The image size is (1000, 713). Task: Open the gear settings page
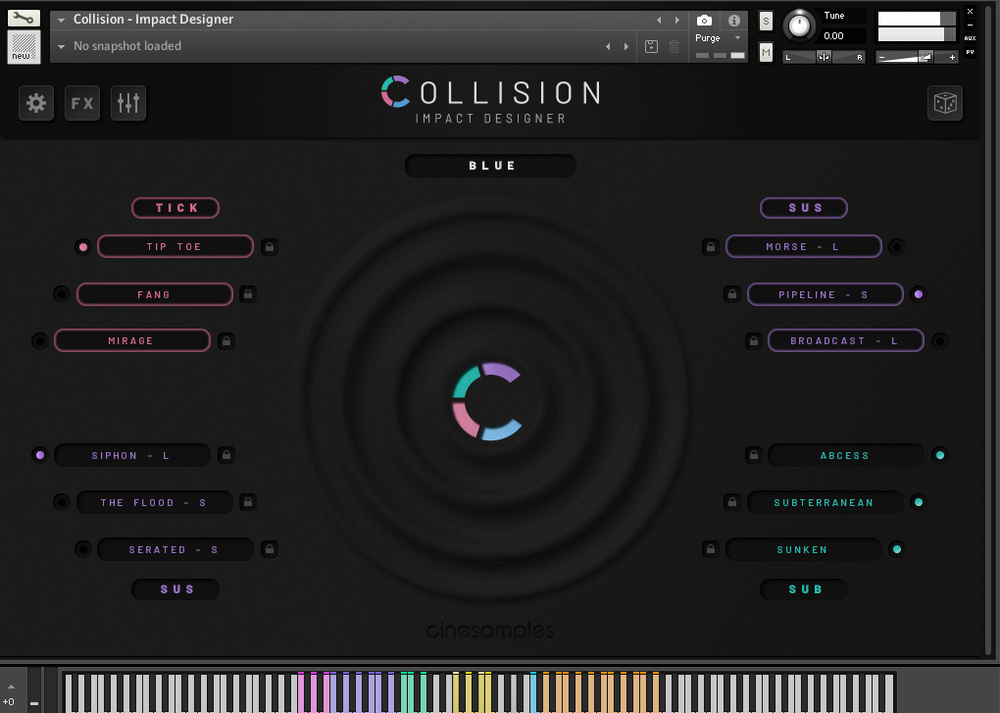36,103
